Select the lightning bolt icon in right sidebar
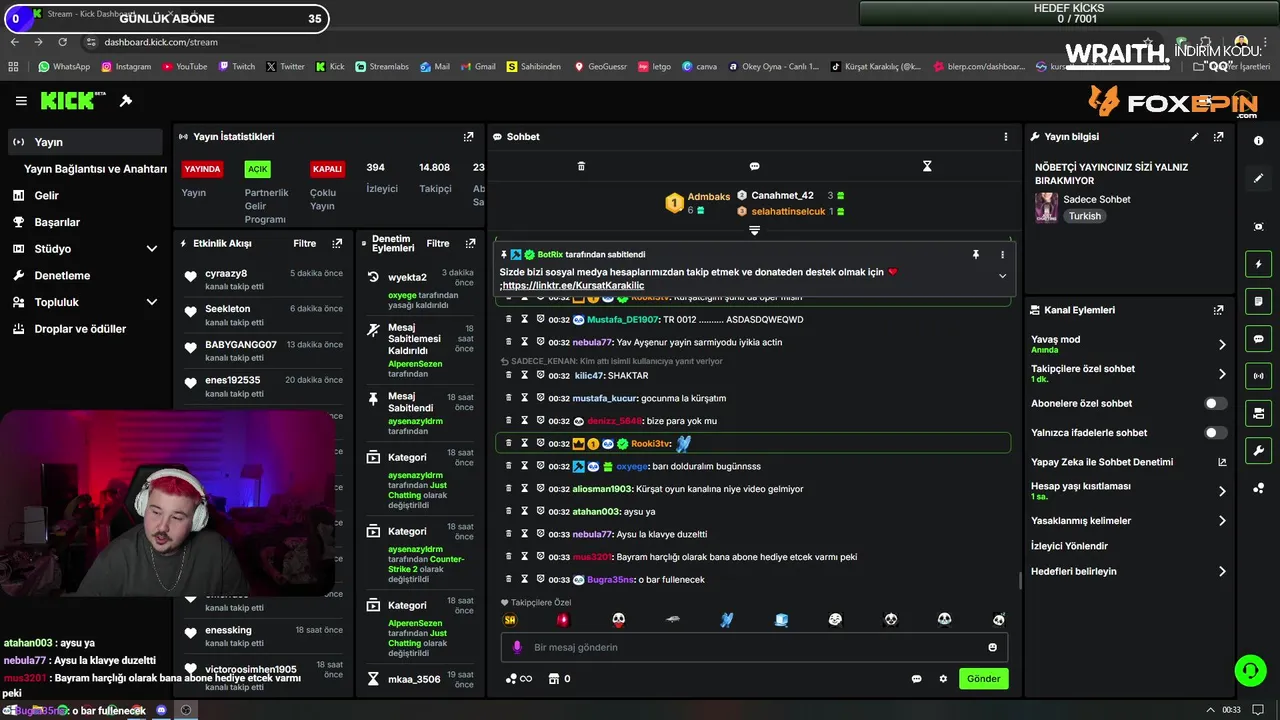The height and width of the screenshot is (720, 1280). click(1258, 264)
